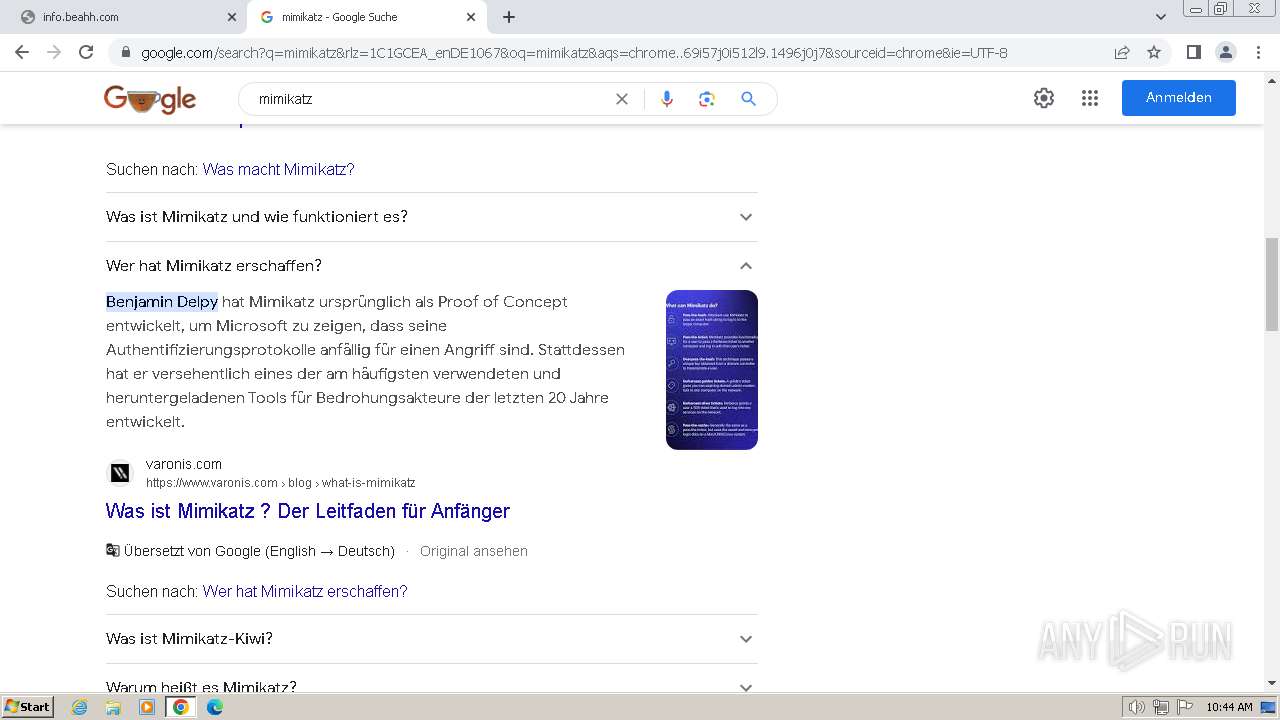Start voice search with microphone icon
This screenshot has width=1280, height=720.
[x=667, y=99]
